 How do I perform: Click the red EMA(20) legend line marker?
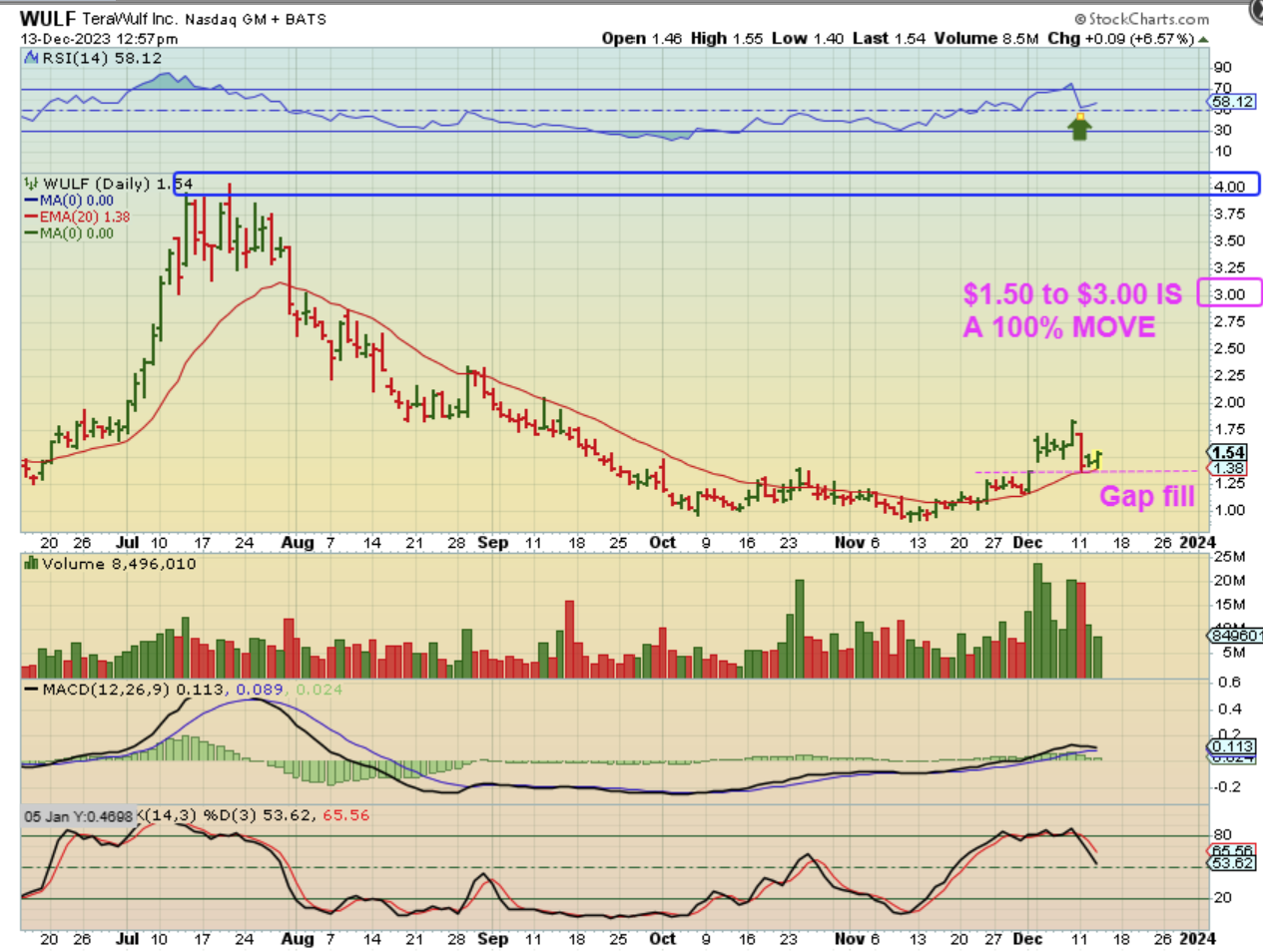click(x=31, y=217)
